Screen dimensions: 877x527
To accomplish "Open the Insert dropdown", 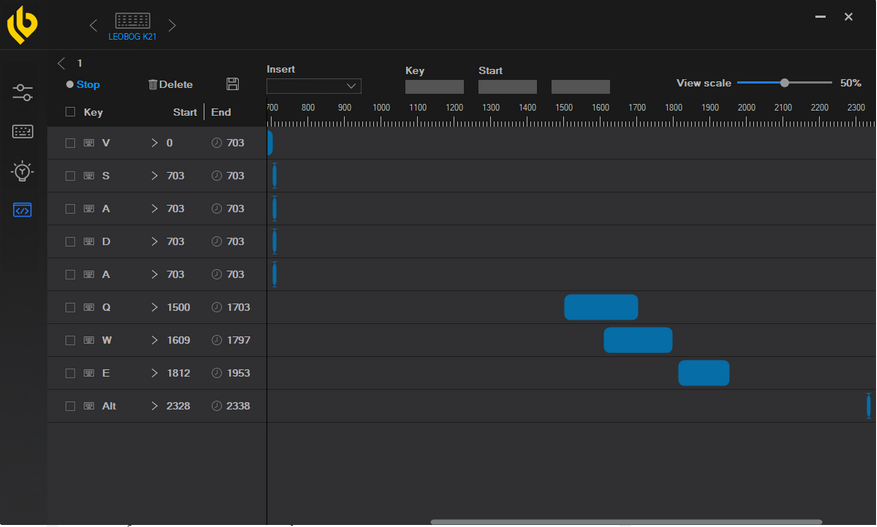I will [x=314, y=87].
